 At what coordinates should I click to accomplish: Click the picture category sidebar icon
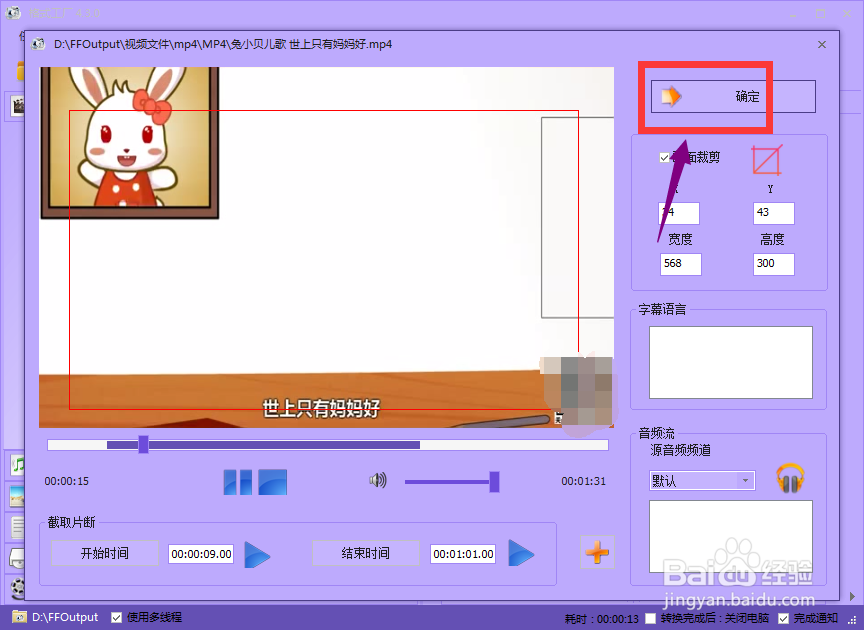click(x=18, y=496)
